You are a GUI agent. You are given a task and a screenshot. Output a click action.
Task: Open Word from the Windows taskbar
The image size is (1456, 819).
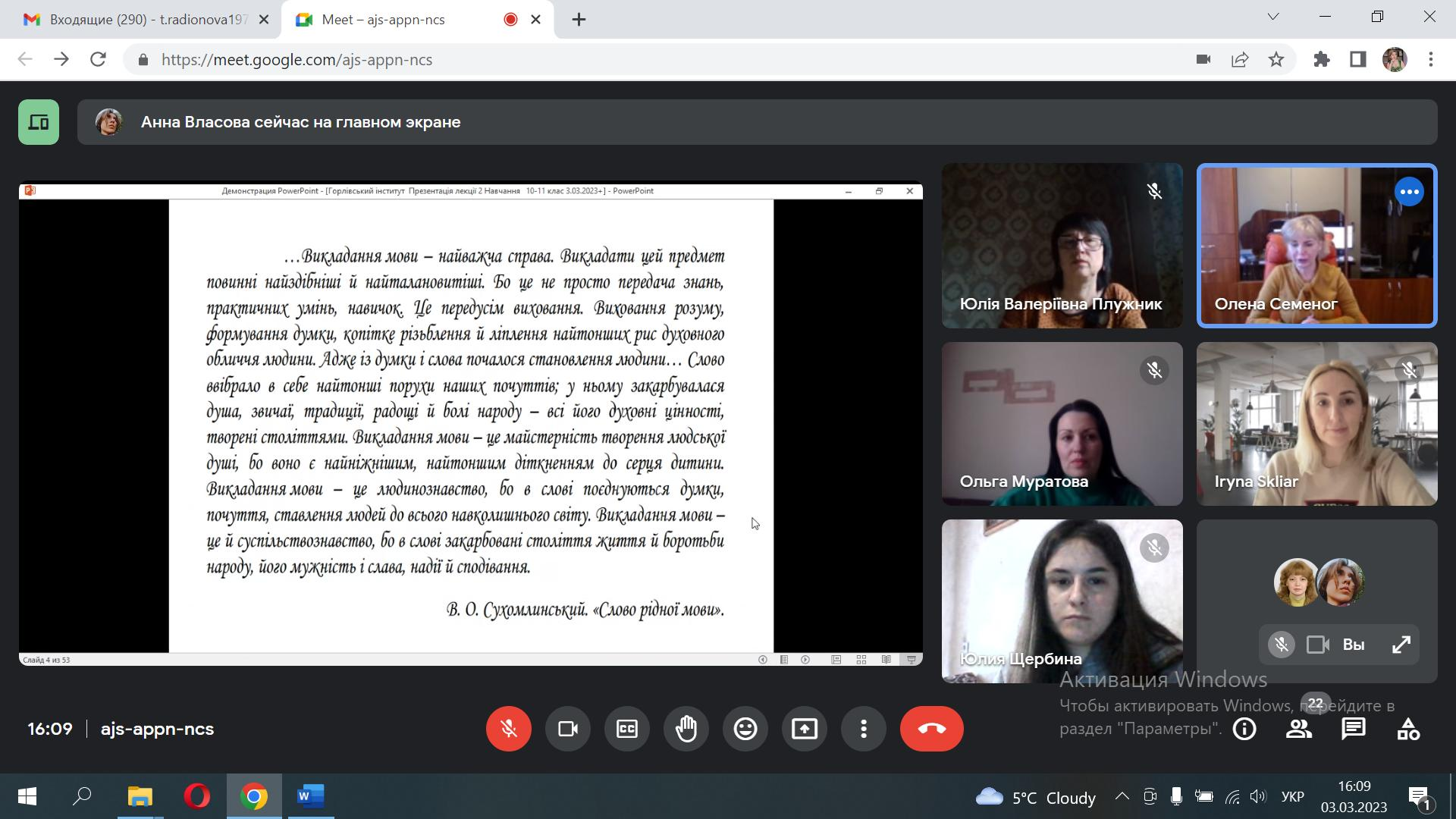pos(310,797)
